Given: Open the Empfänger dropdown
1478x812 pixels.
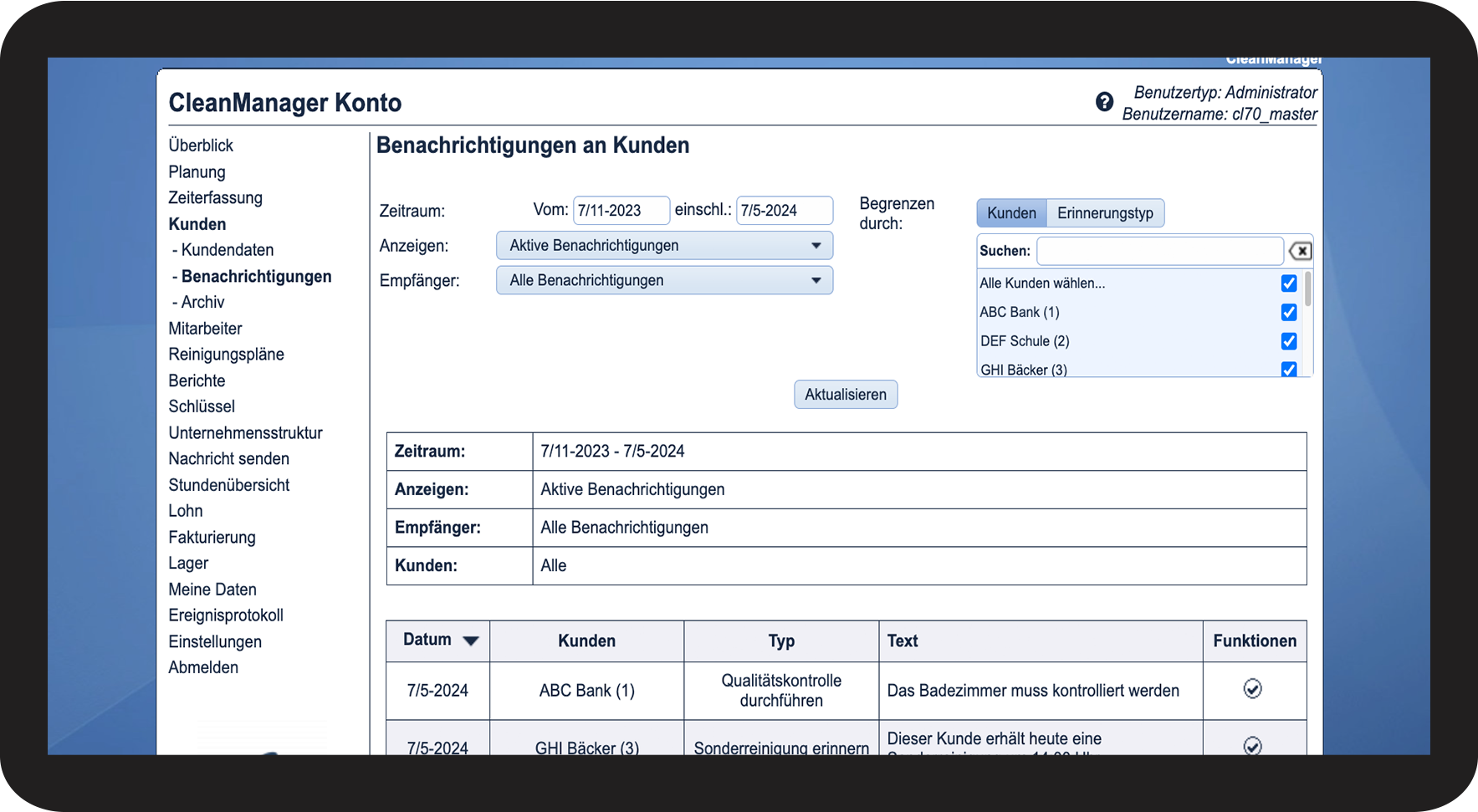Looking at the screenshot, I should pos(664,281).
